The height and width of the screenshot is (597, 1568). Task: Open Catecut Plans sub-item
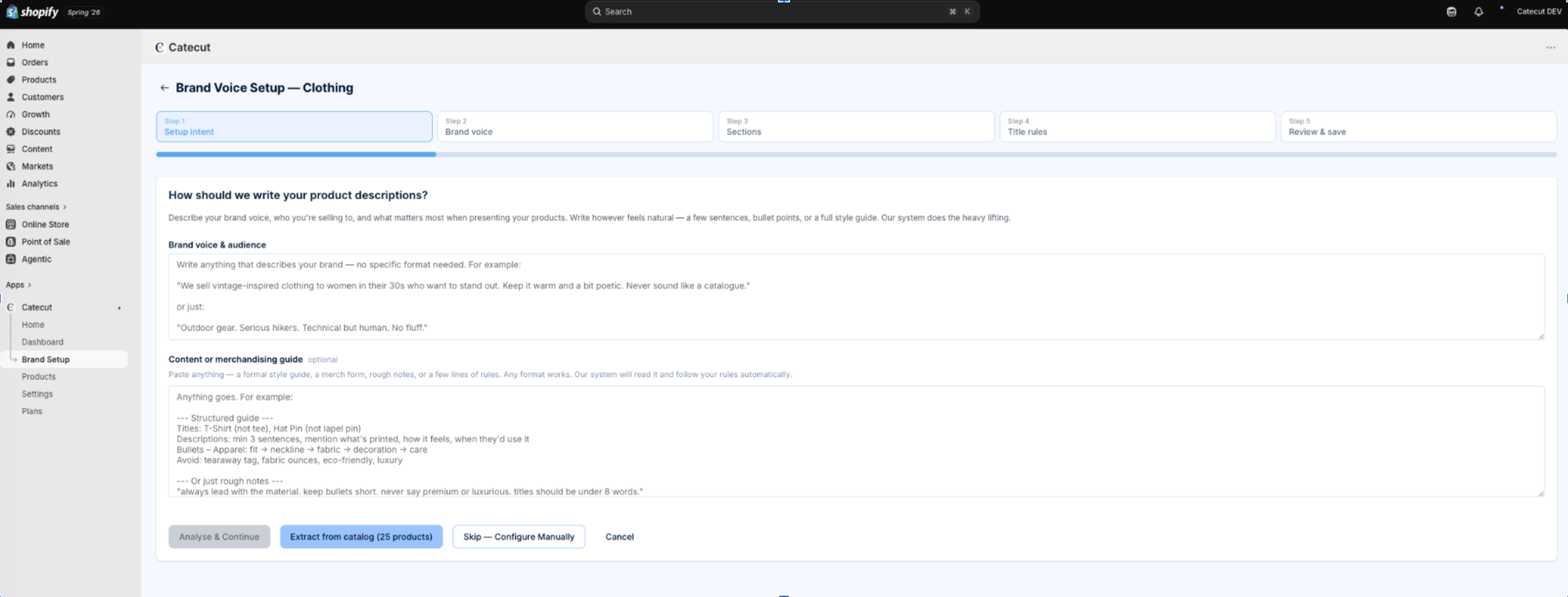click(x=32, y=411)
